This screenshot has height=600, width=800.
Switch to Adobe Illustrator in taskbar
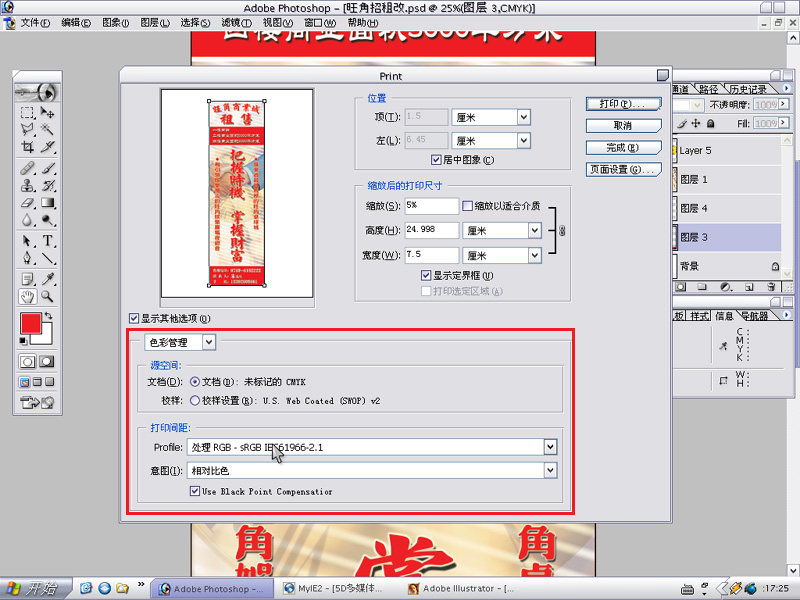point(462,588)
